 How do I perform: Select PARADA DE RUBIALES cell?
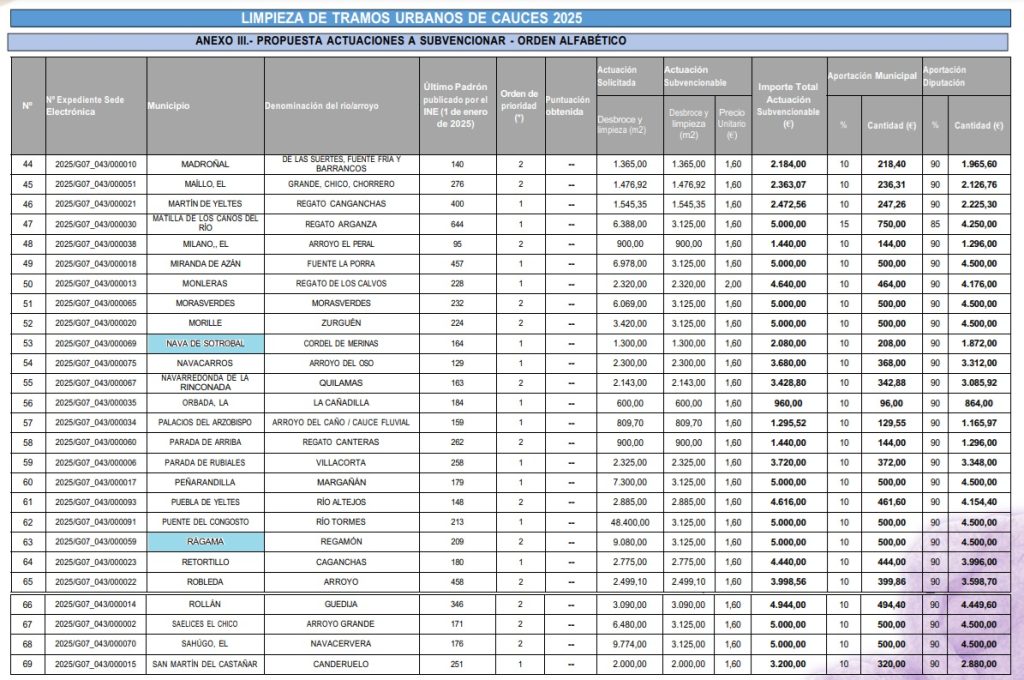click(x=205, y=462)
